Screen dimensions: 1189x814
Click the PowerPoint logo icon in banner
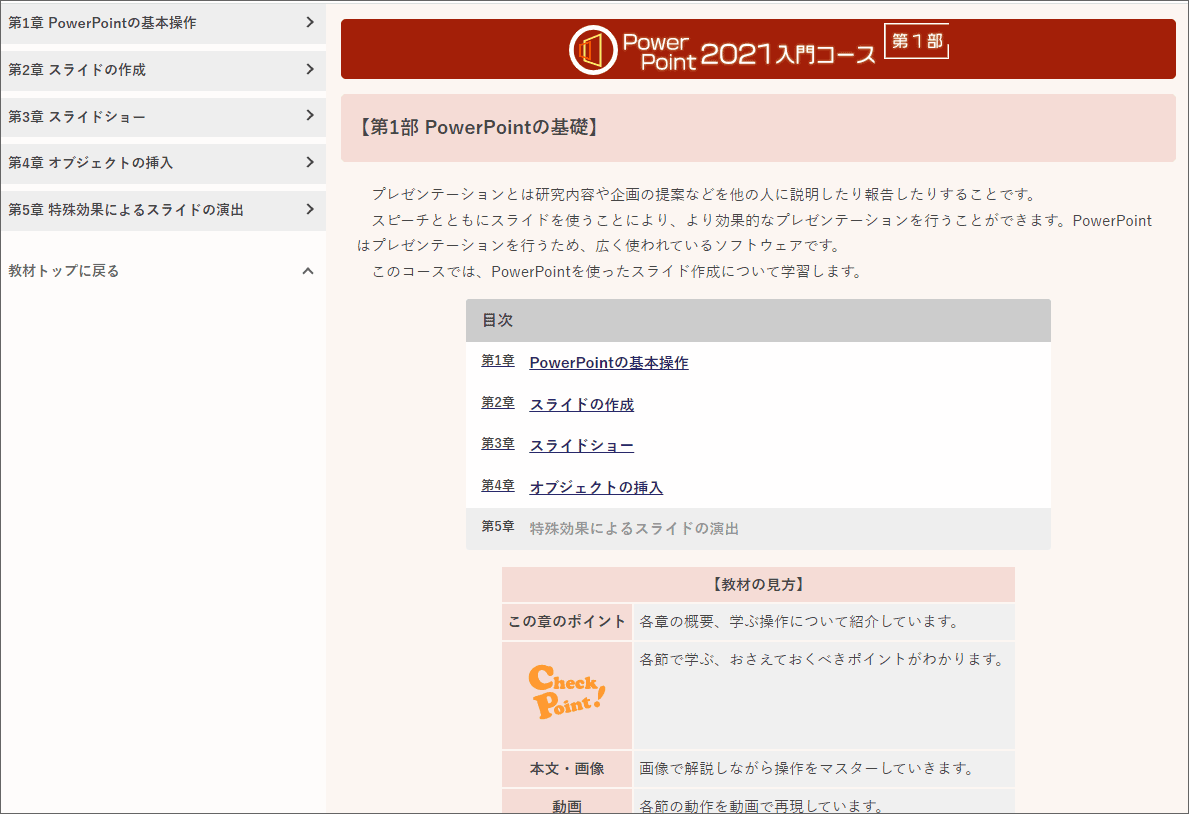[593, 50]
